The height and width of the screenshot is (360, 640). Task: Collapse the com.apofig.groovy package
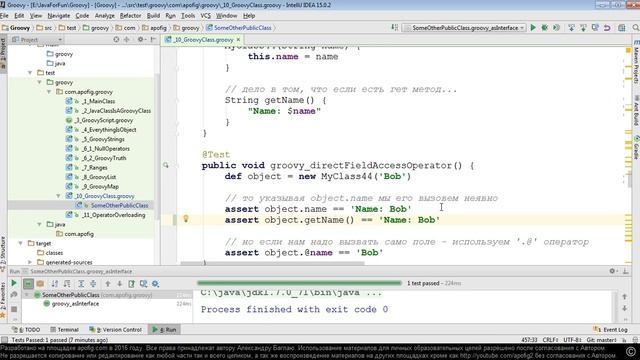[x=49, y=92]
